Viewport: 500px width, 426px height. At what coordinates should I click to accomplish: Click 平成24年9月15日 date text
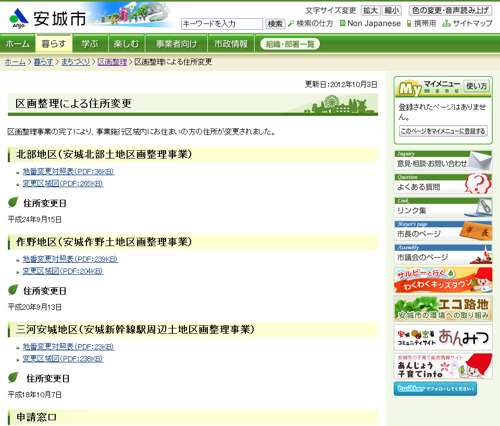point(35,219)
